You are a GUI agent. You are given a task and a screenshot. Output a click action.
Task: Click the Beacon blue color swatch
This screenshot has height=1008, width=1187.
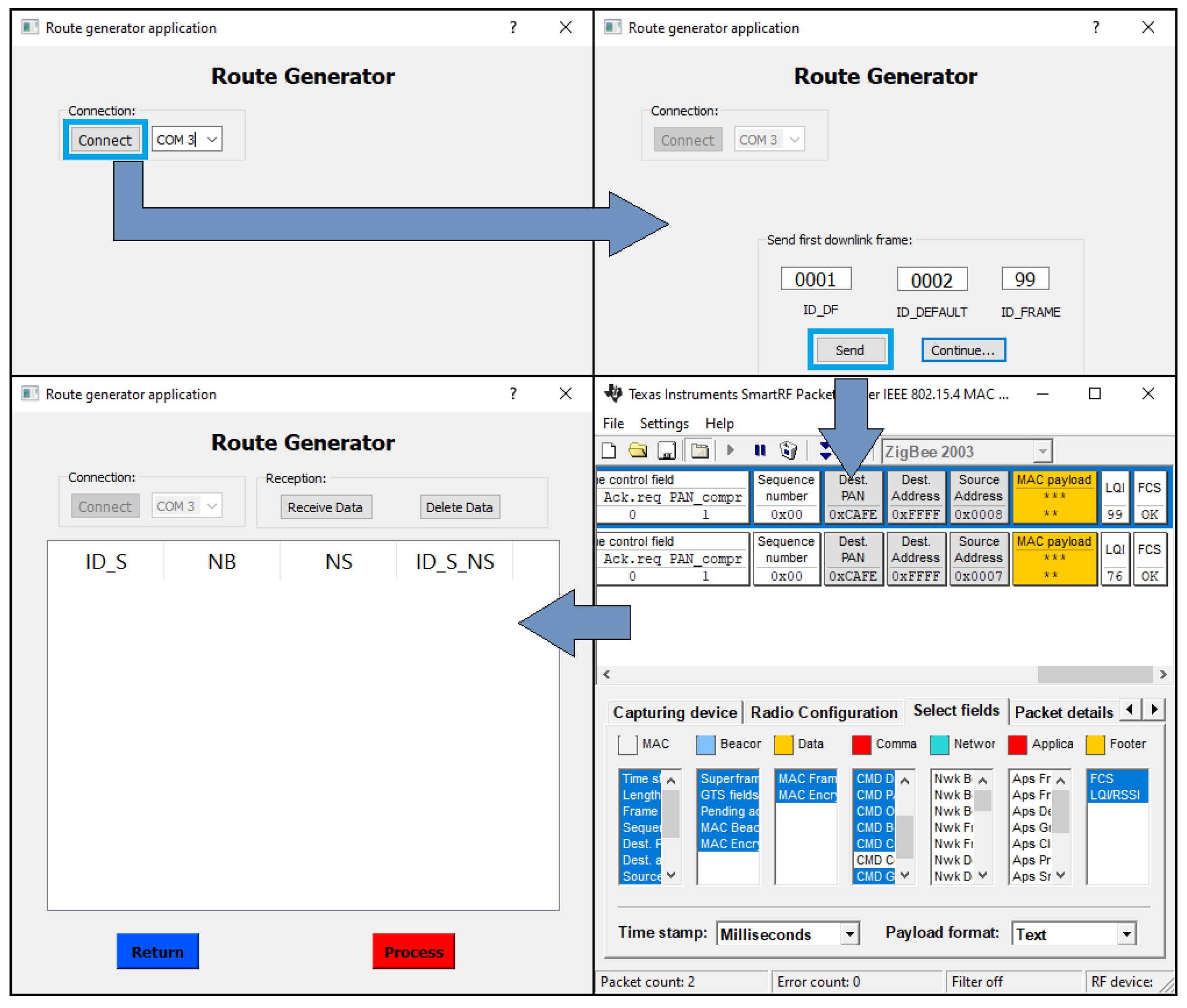pos(705,745)
